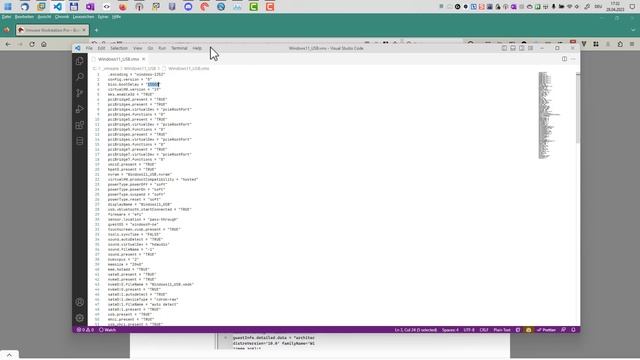Open a new browser tab with the plus button

click(x=96, y=30)
